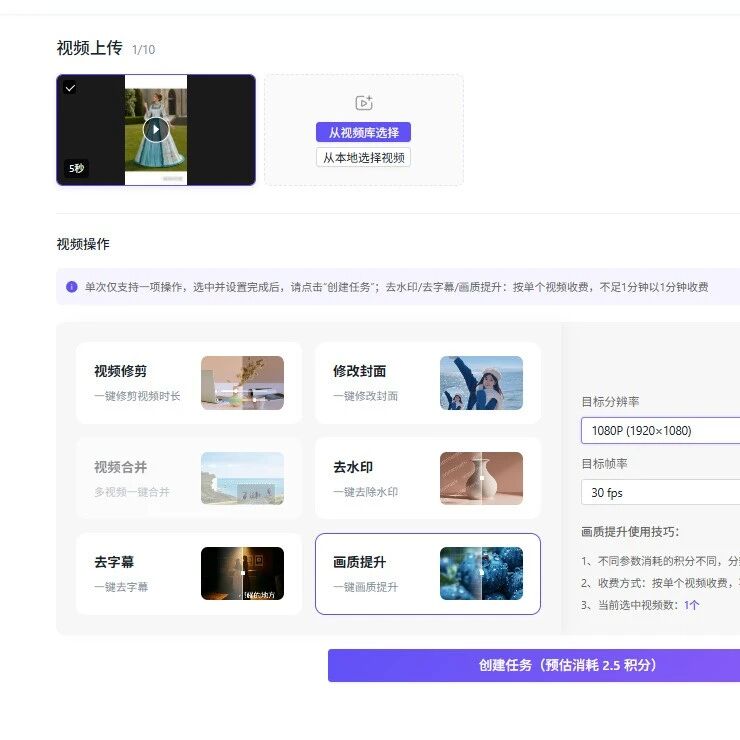Click the 画质提升 blueberry preview thumbnail
Viewport: 740px width, 740px height.
pyautogui.click(x=481, y=573)
